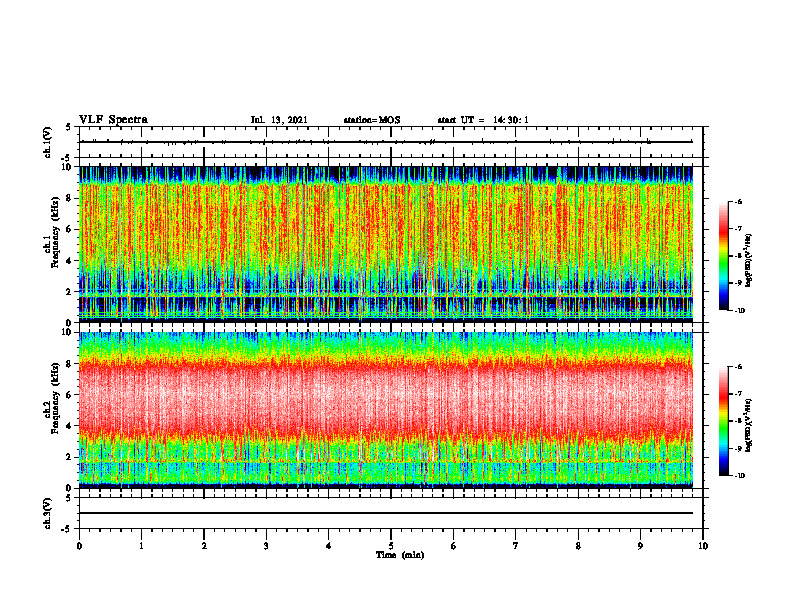Click the ch.2 spectrogram plot area
This screenshot has width=792, height=612.
pyautogui.click(x=386, y=410)
